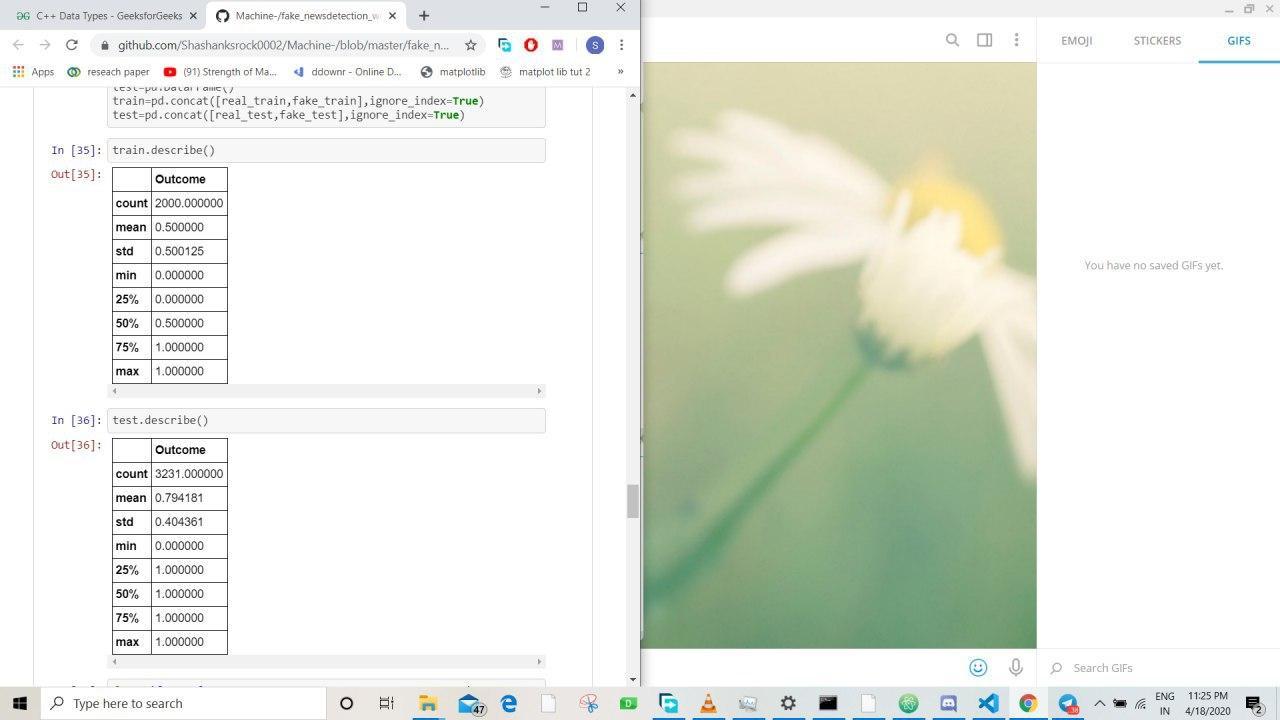Reload the GitHub page
Screen dimensions: 1280x720
click(71, 45)
